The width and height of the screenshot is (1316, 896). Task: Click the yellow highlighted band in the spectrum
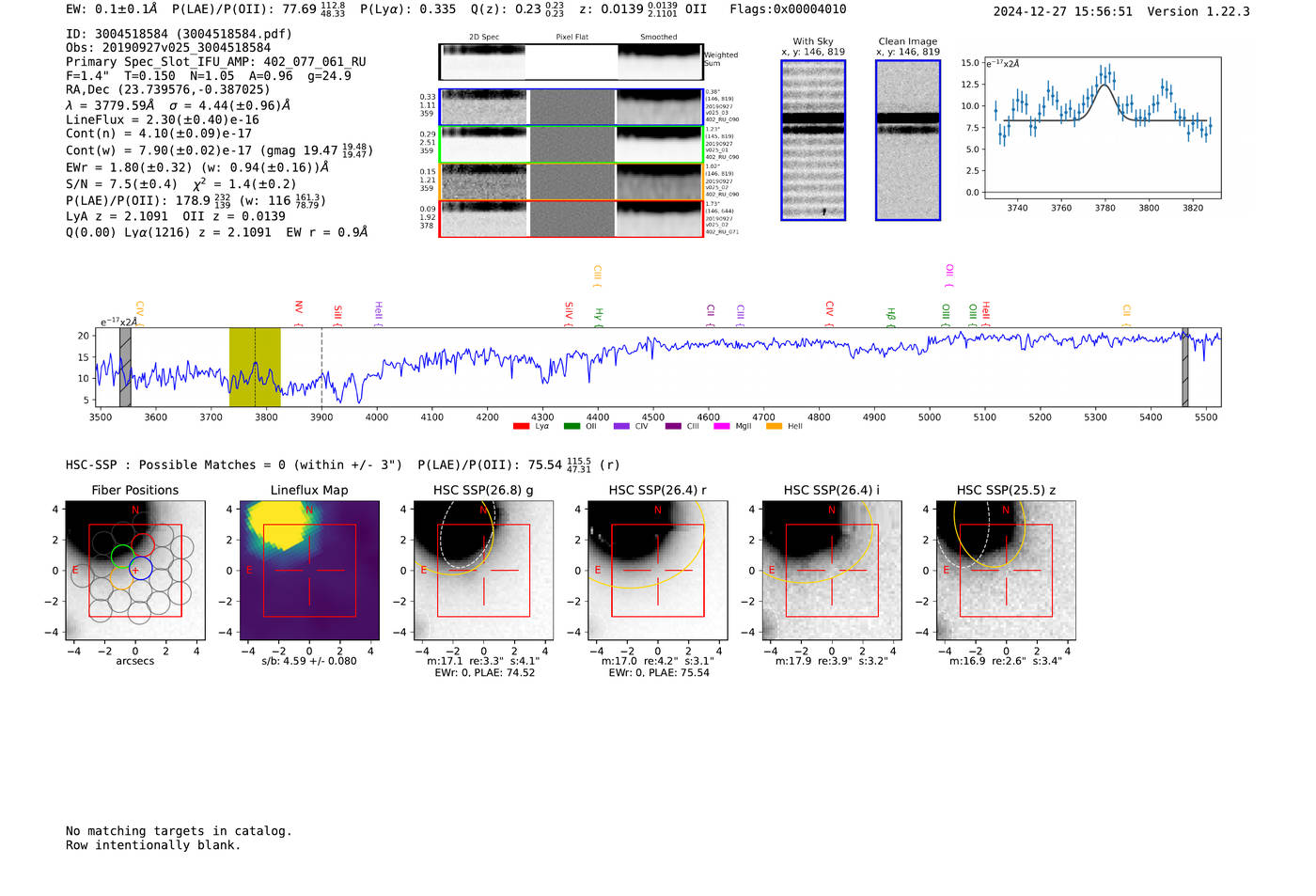[x=255, y=367]
